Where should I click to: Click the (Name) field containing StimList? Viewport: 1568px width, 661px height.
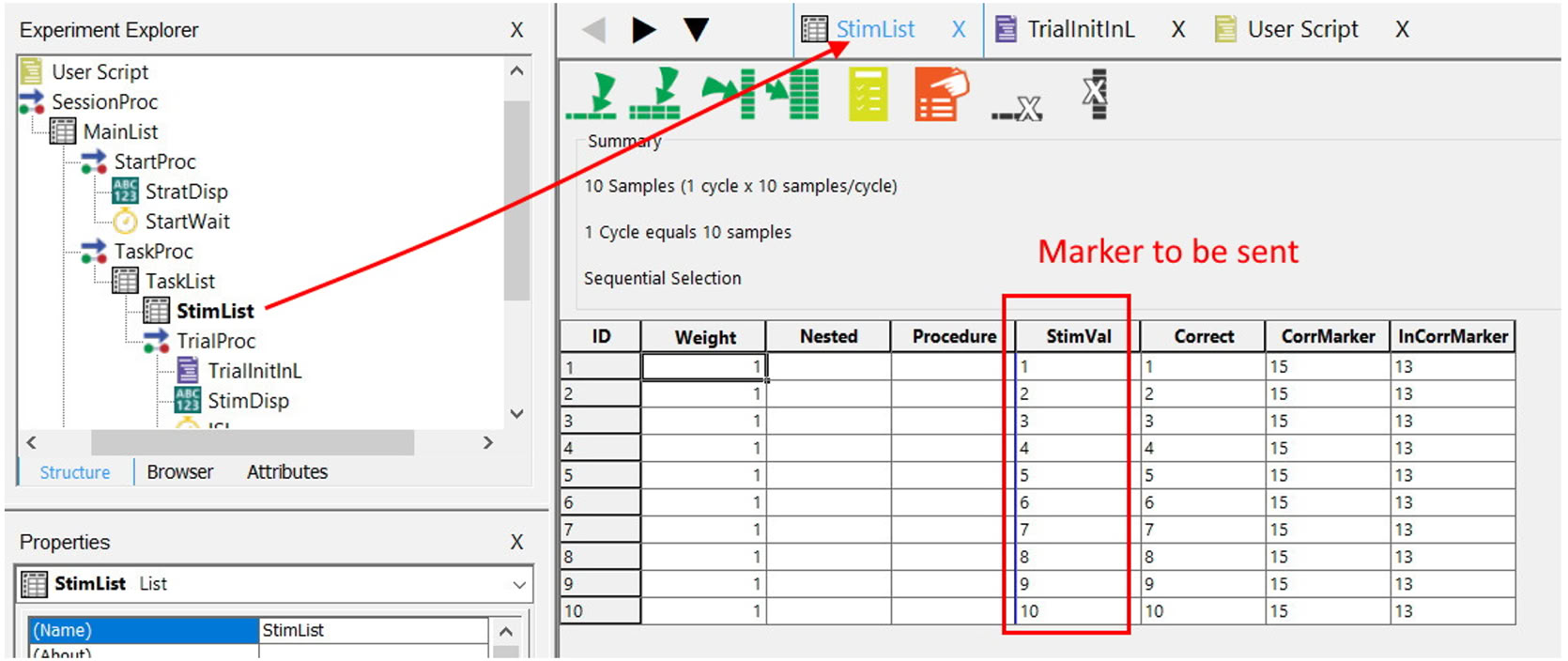pyautogui.click(x=373, y=630)
